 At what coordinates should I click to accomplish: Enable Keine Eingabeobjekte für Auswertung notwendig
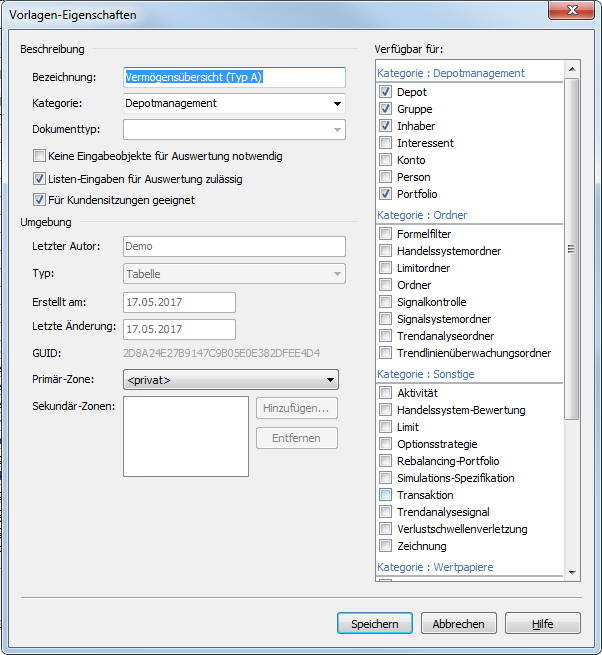pos(40,156)
